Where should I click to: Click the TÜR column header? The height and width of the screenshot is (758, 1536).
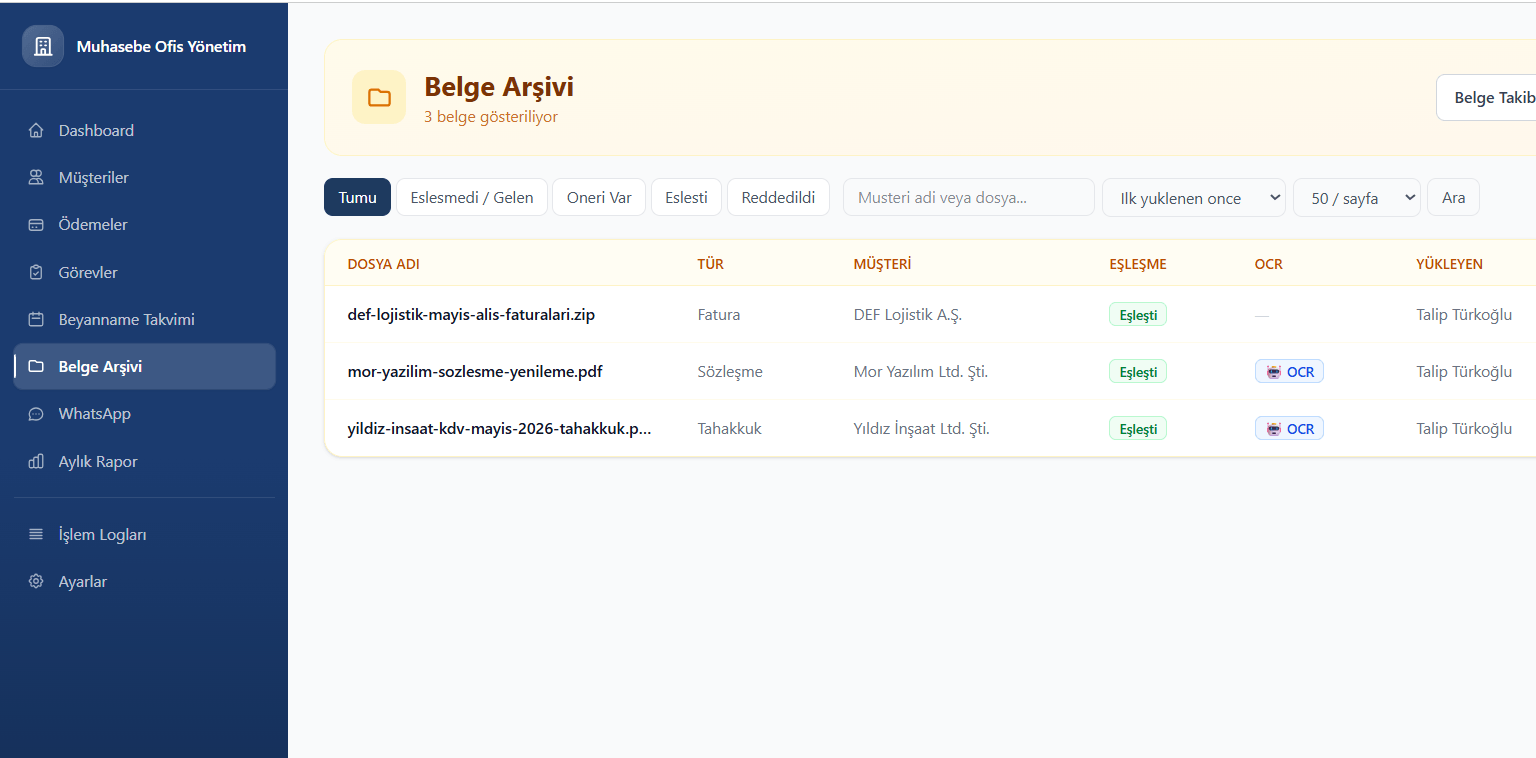click(710, 264)
